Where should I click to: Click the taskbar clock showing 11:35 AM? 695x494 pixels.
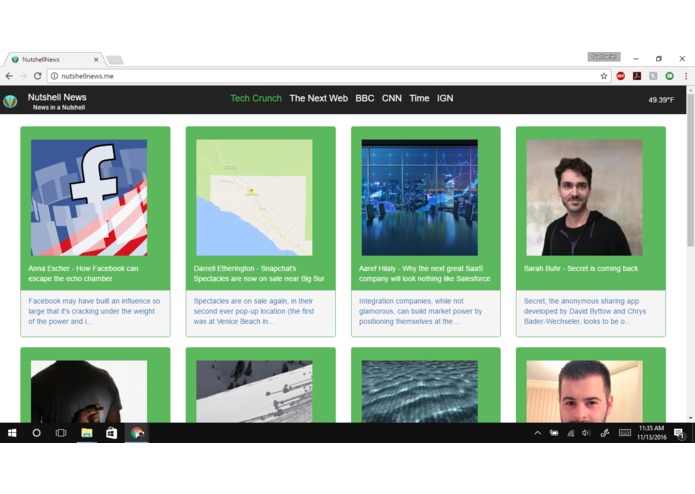pos(652,433)
